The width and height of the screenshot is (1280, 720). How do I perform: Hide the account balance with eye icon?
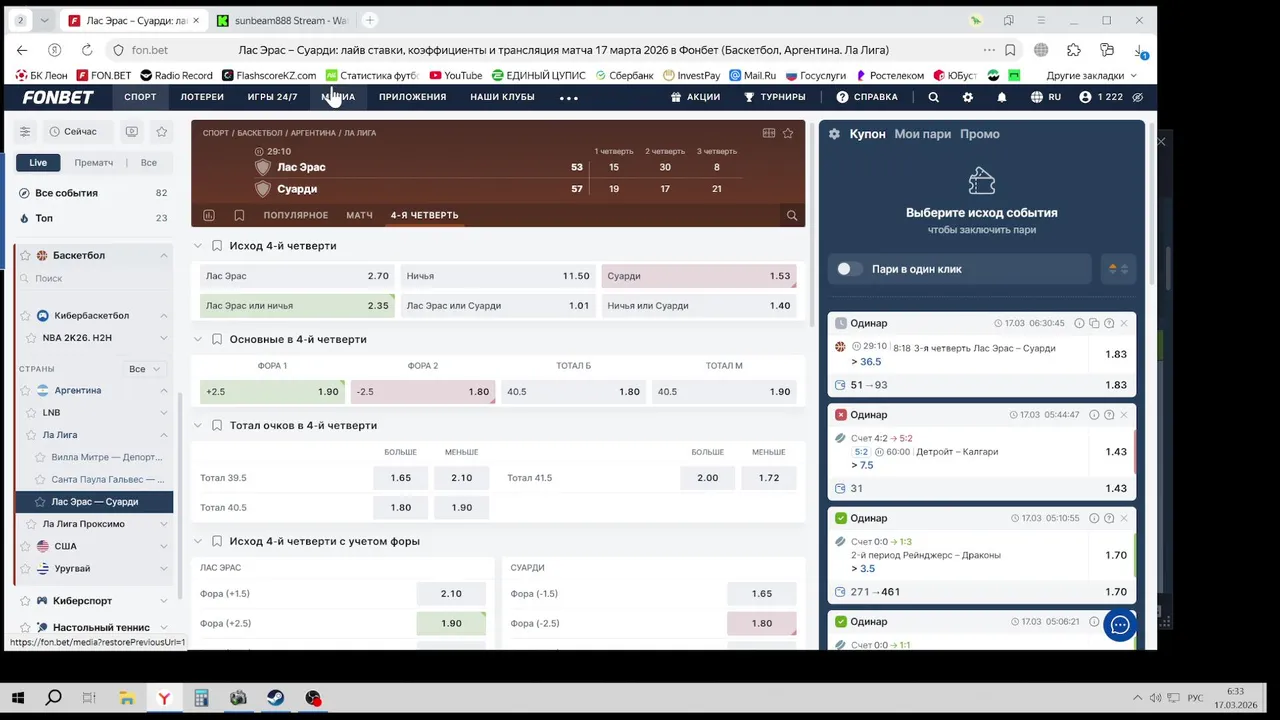coord(1137,97)
